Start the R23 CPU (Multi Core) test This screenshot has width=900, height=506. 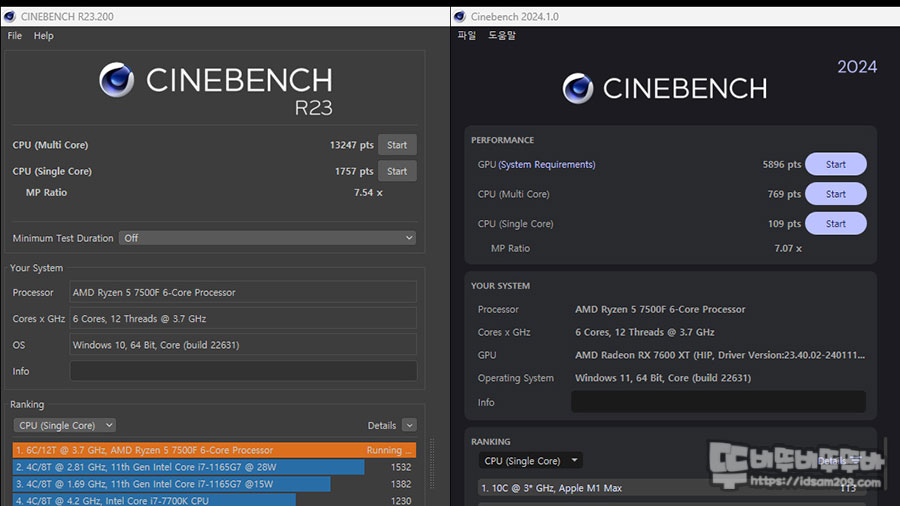[397, 145]
